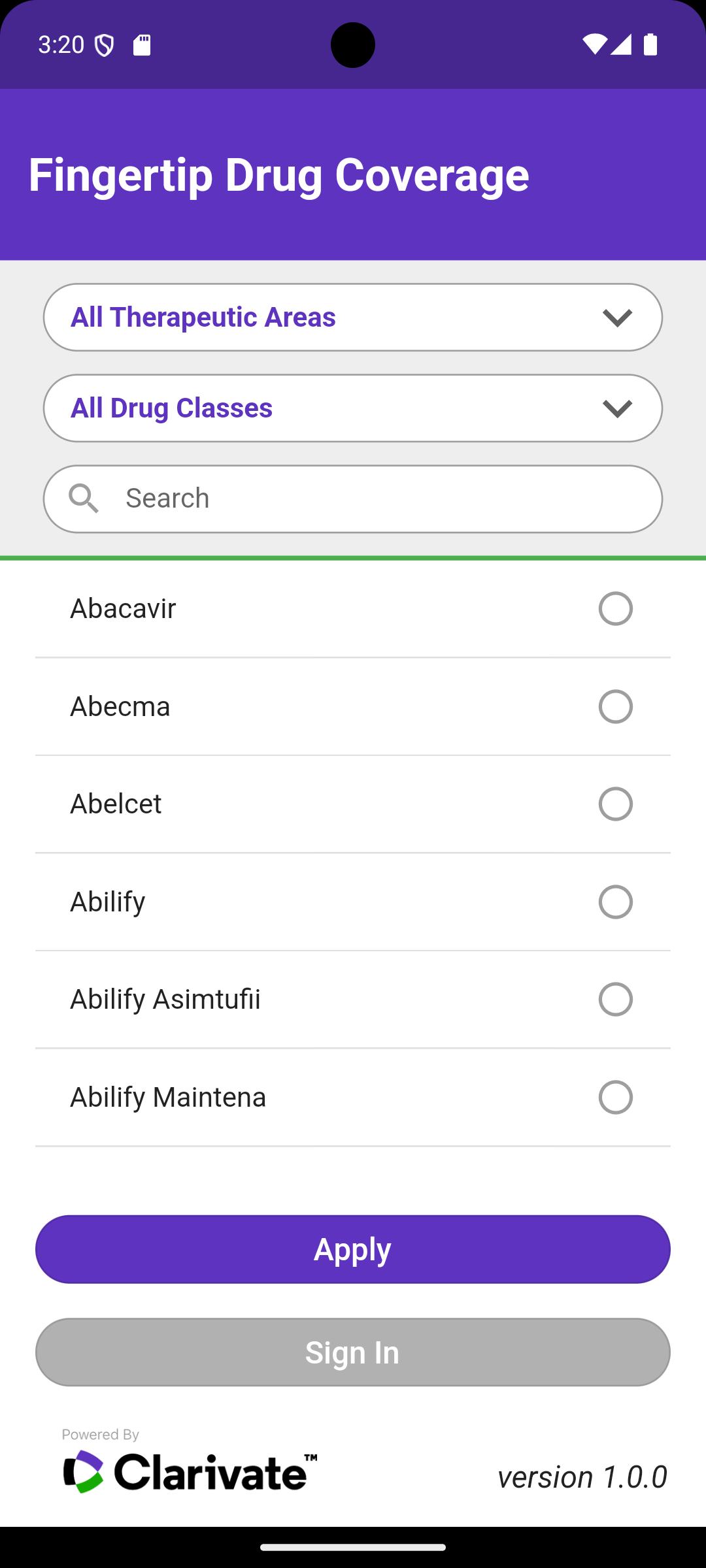The width and height of the screenshot is (706, 1568).
Task: Select the Abelcet radio button
Action: coord(616,804)
